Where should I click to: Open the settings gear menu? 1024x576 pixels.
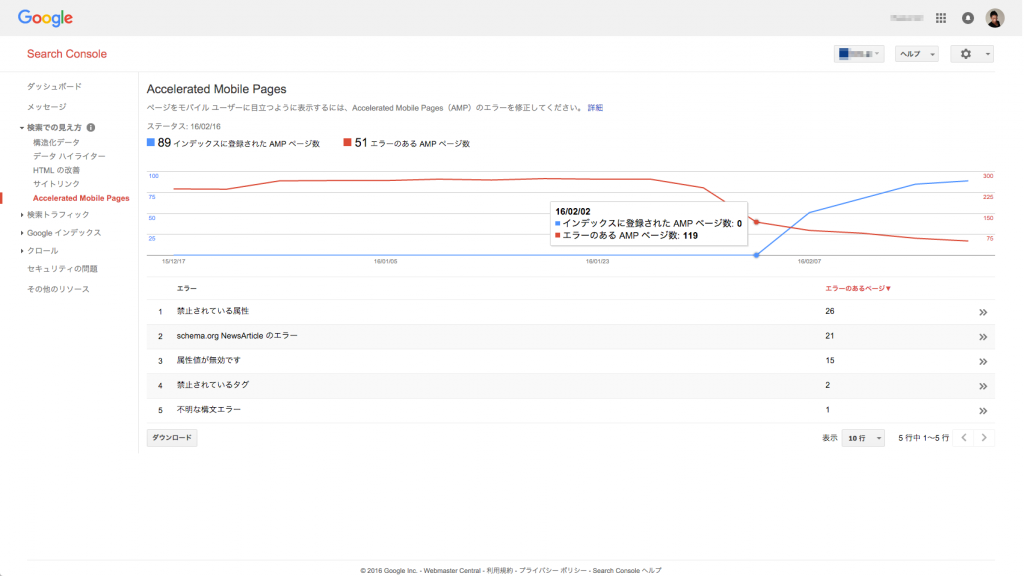pyautogui.click(x=965, y=54)
